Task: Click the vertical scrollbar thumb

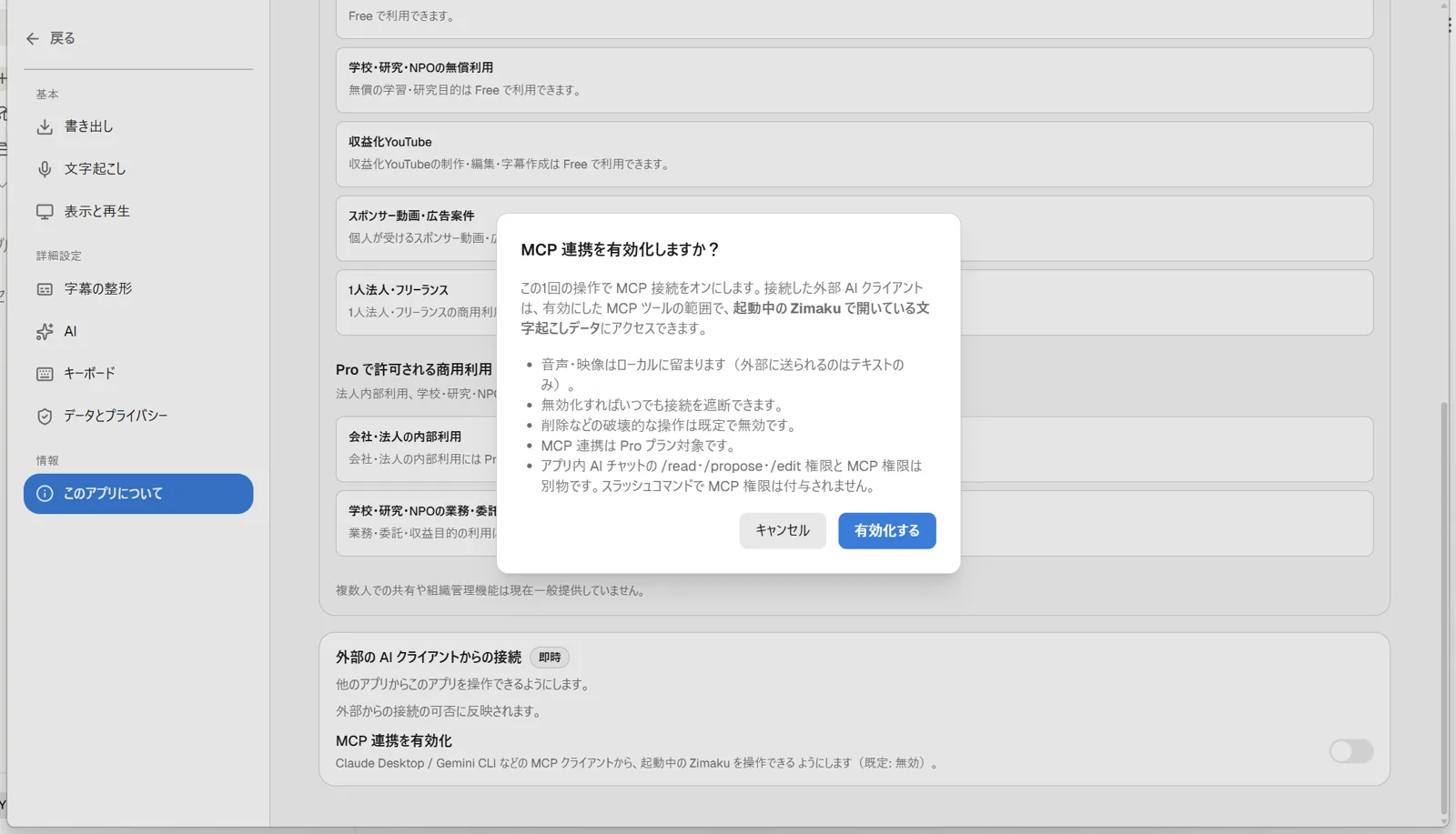Action: click(1444, 609)
